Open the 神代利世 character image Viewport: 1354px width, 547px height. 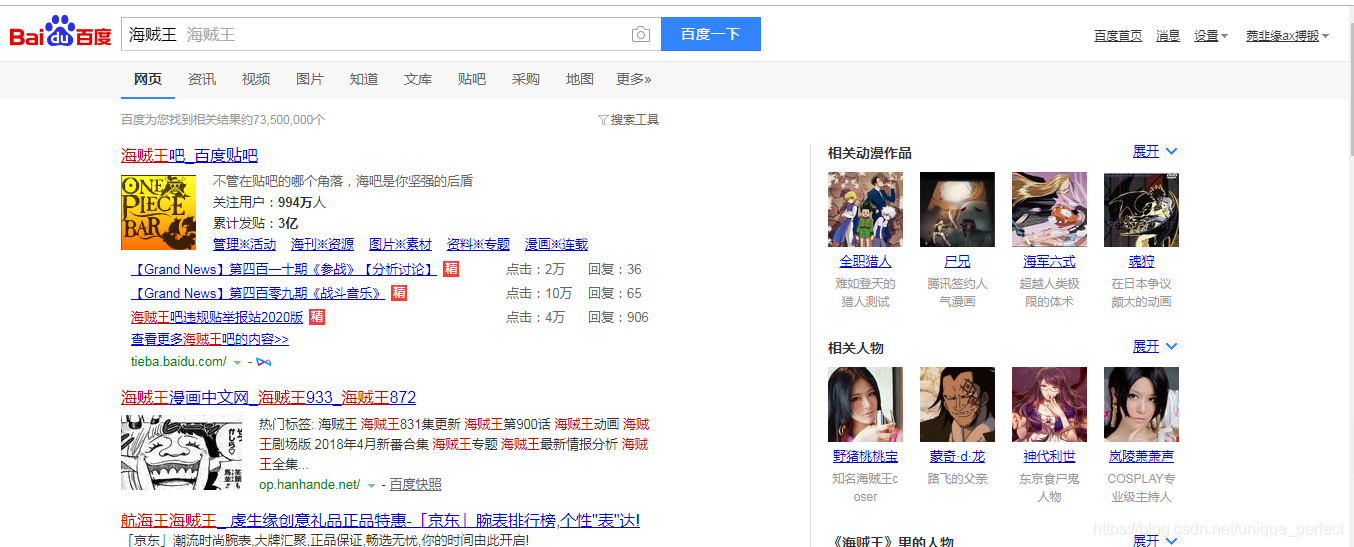[1049, 404]
